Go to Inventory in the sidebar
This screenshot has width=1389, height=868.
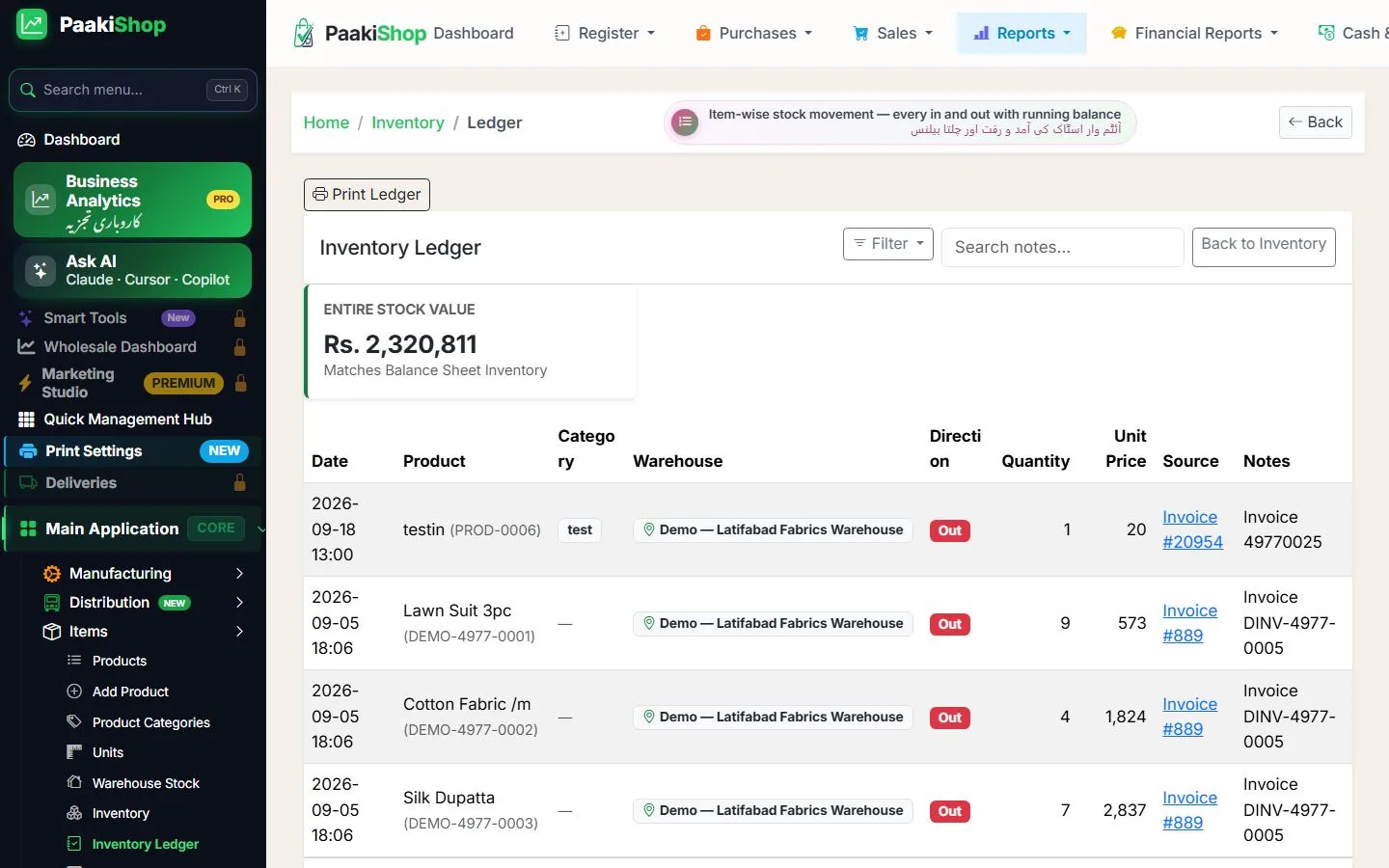(121, 813)
